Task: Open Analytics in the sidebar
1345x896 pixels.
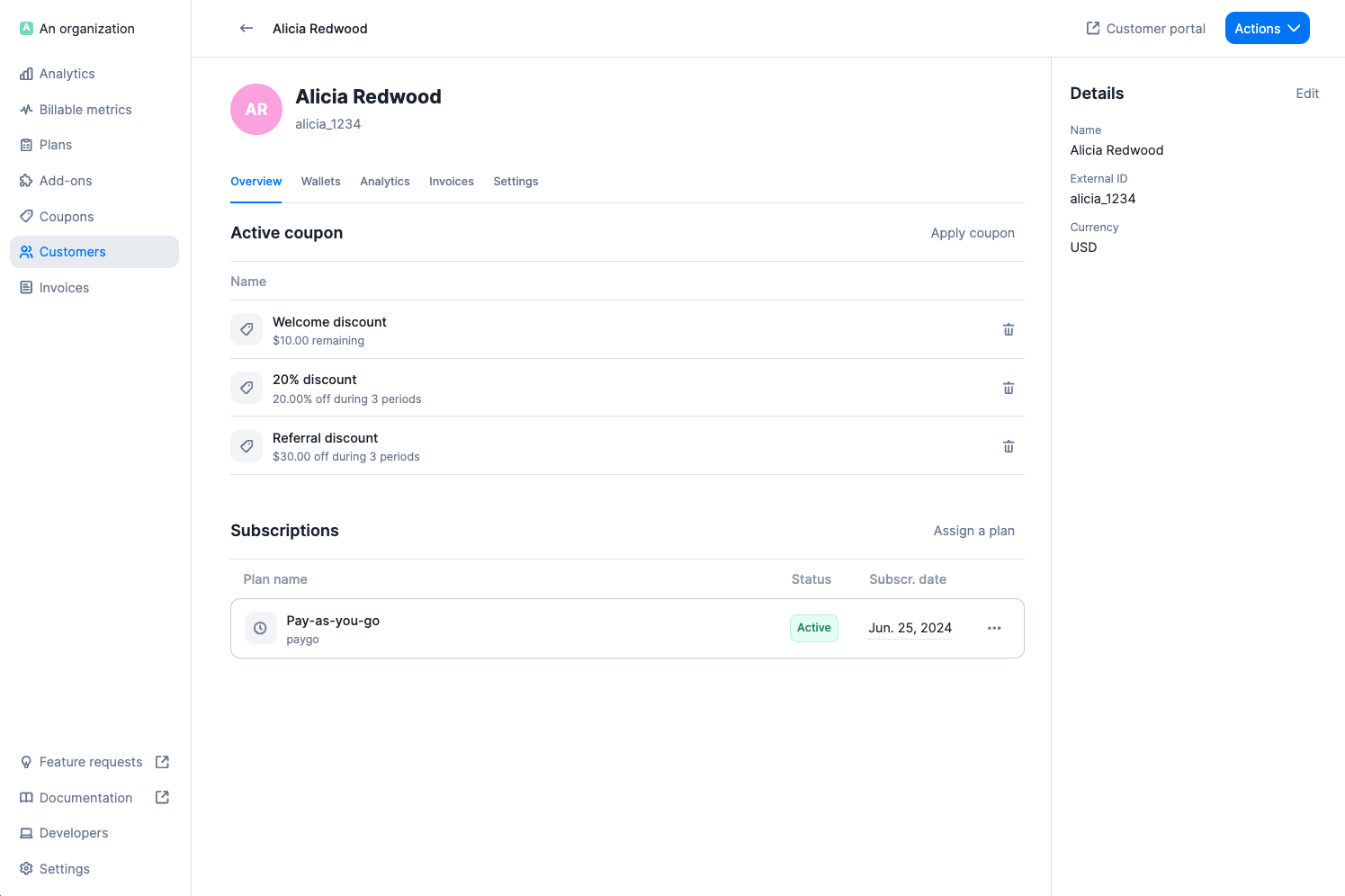Action: point(94,74)
